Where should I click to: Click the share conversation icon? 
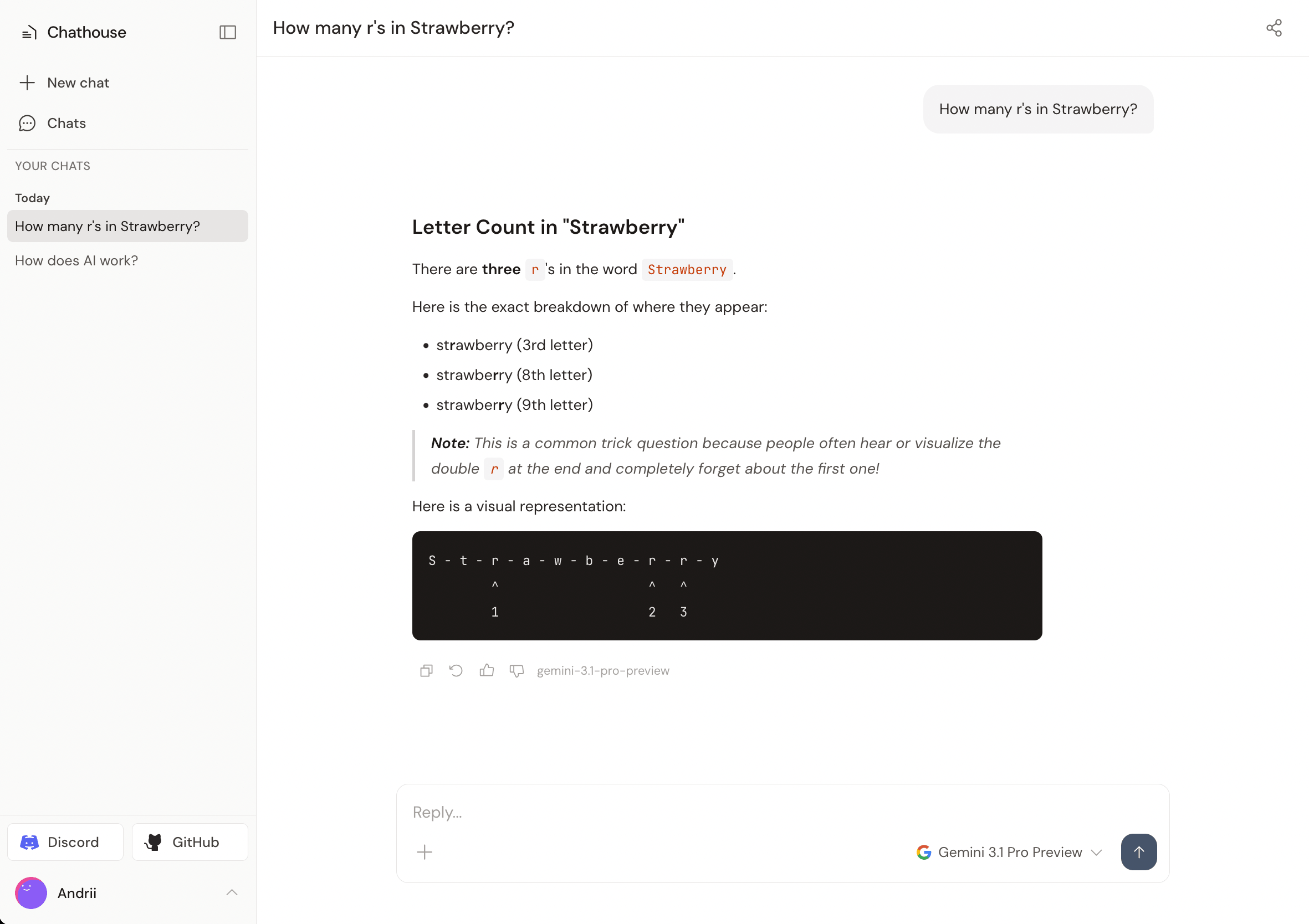click(1274, 28)
